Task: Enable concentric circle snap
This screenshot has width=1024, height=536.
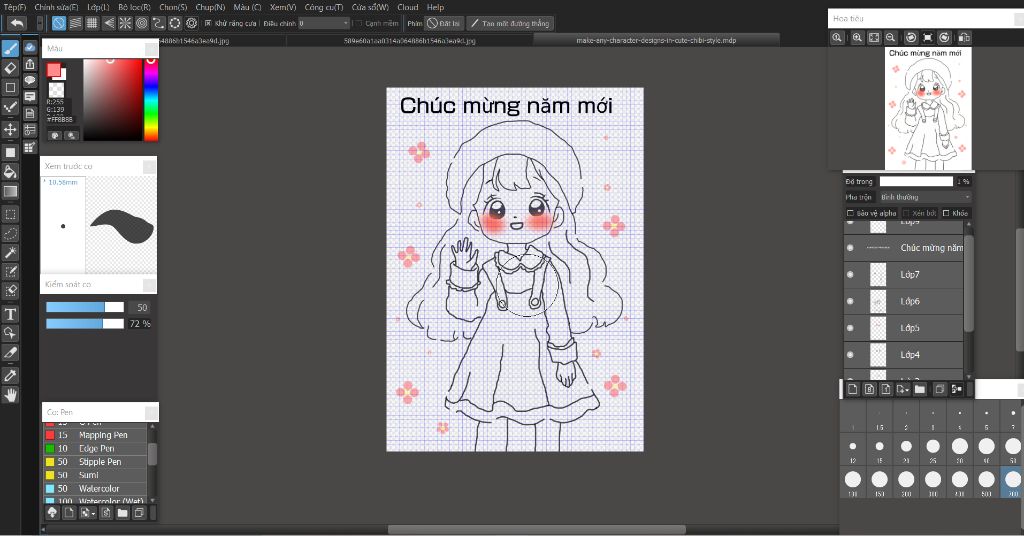Action: click(142, 24)
